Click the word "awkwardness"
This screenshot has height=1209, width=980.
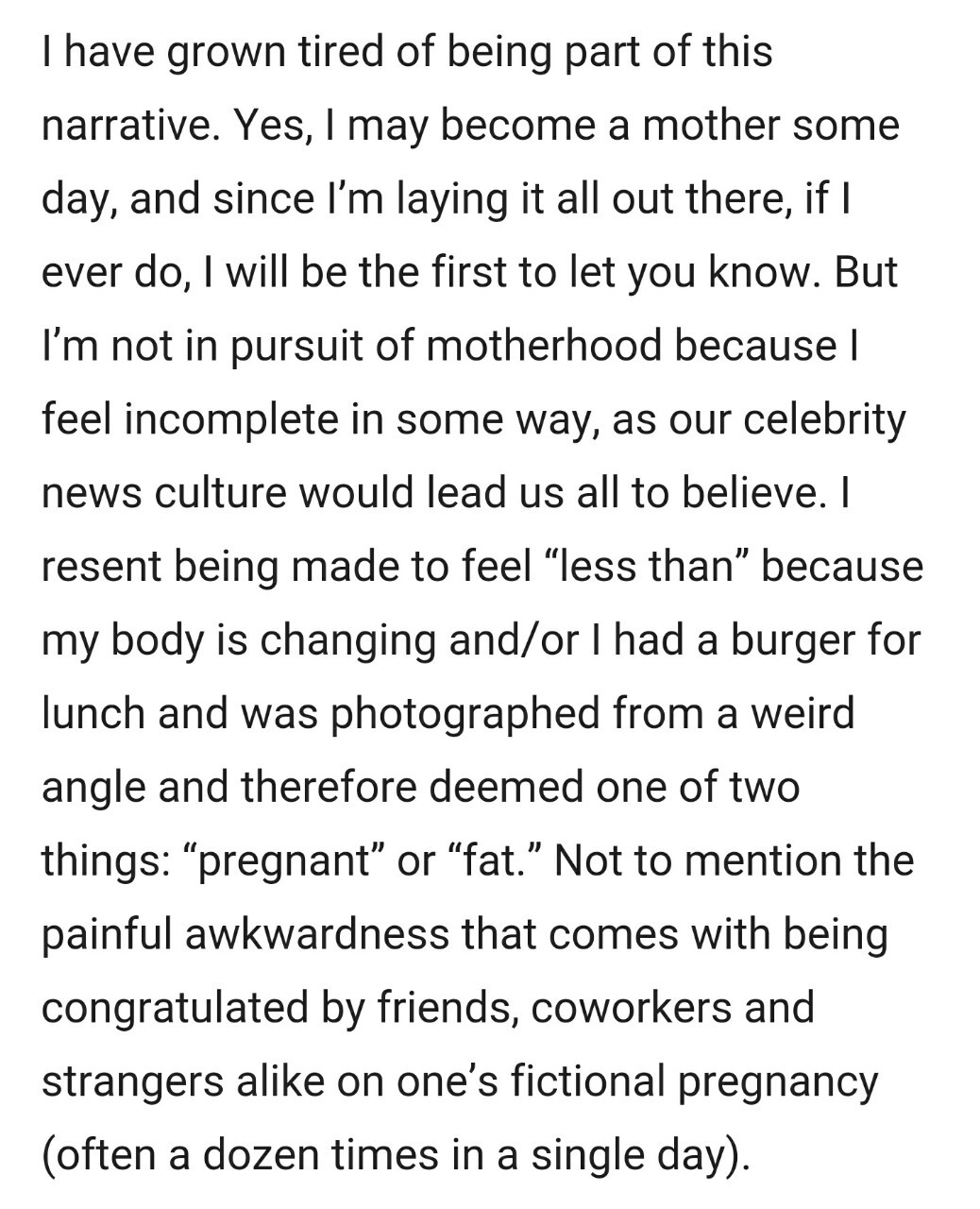[x=317, y=935]
